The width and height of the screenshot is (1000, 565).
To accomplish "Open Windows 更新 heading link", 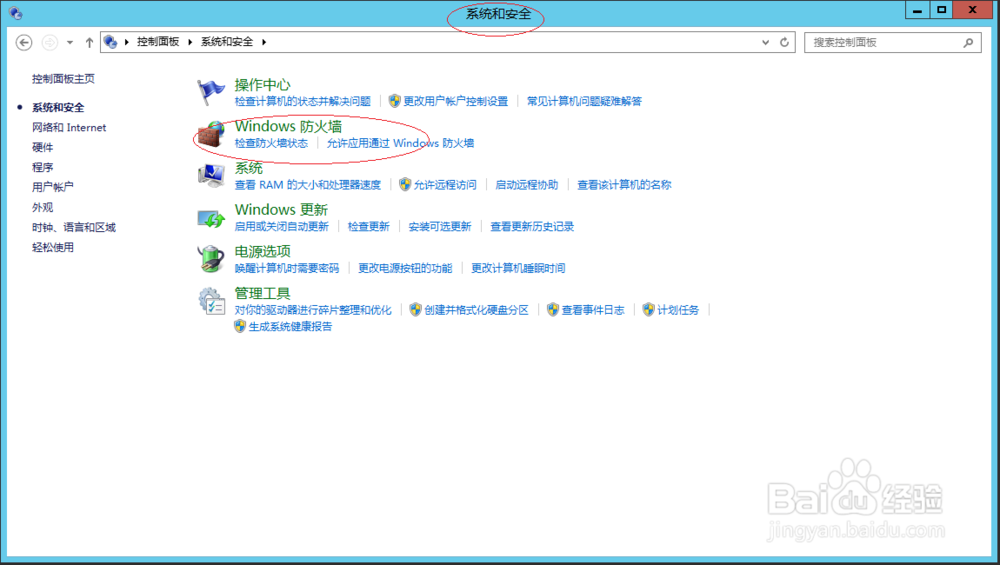I will click(x=281, y=209).
